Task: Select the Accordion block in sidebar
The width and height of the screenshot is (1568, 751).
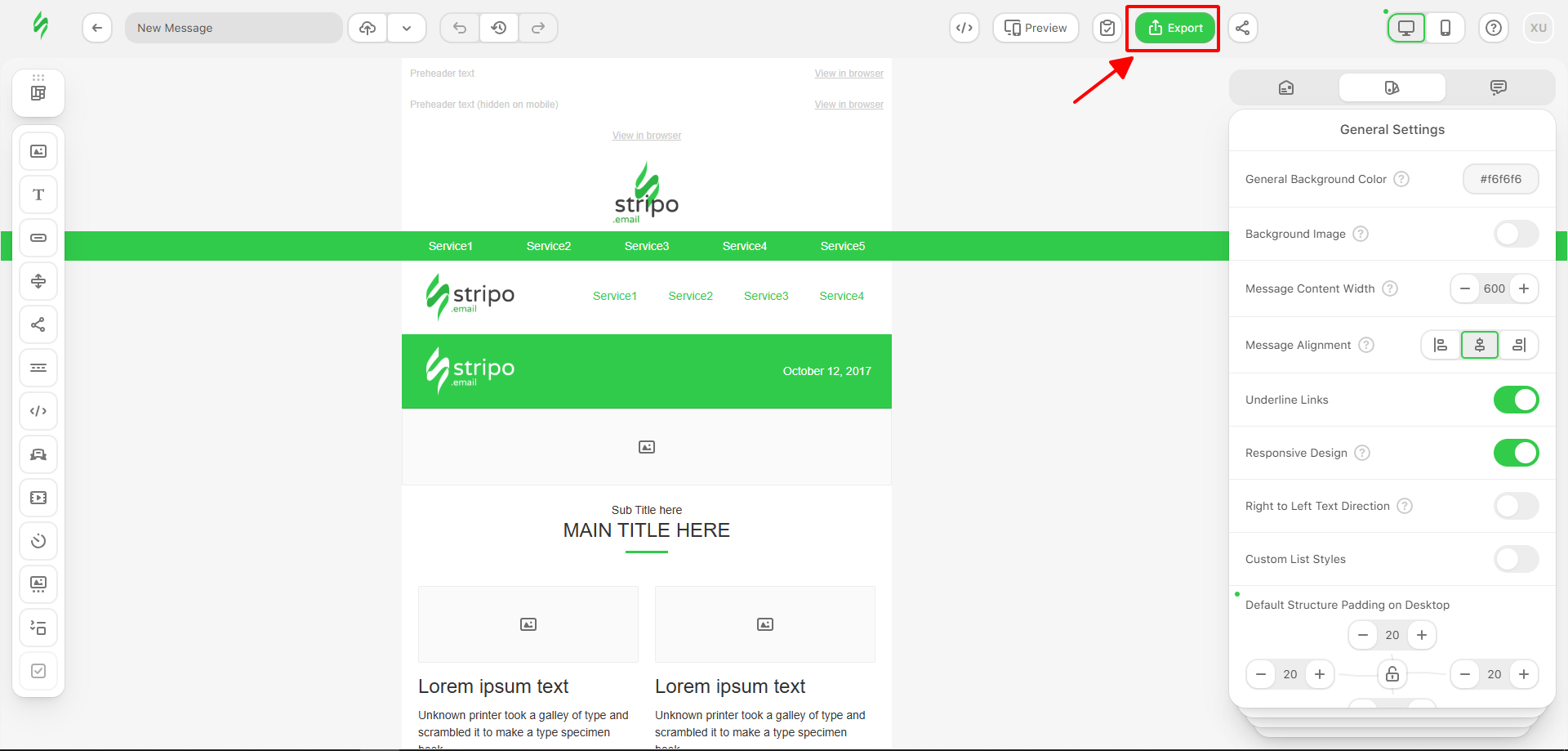Action: click(38, 628)
